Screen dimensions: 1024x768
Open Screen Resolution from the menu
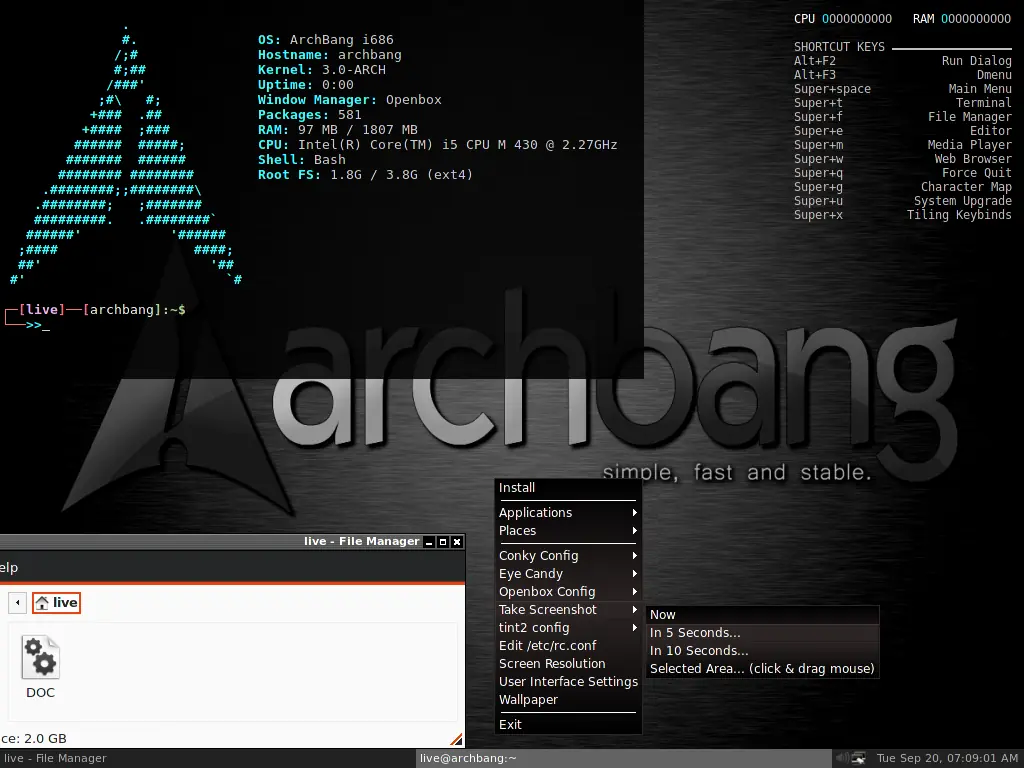click(568, 664)
